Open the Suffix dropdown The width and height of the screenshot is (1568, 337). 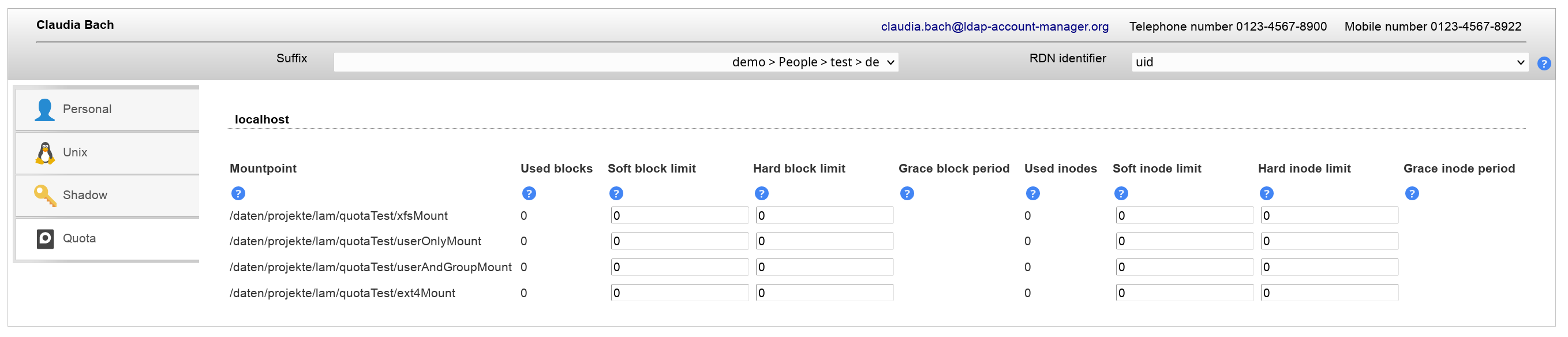pos(616,62)
